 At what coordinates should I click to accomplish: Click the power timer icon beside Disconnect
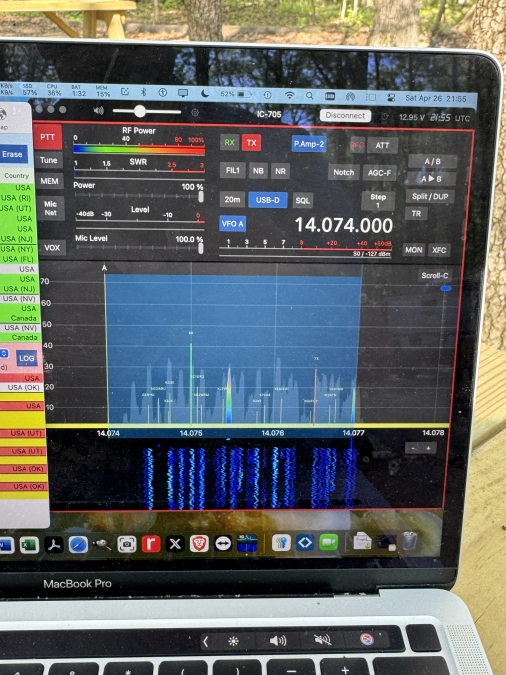tap(384, 117)
